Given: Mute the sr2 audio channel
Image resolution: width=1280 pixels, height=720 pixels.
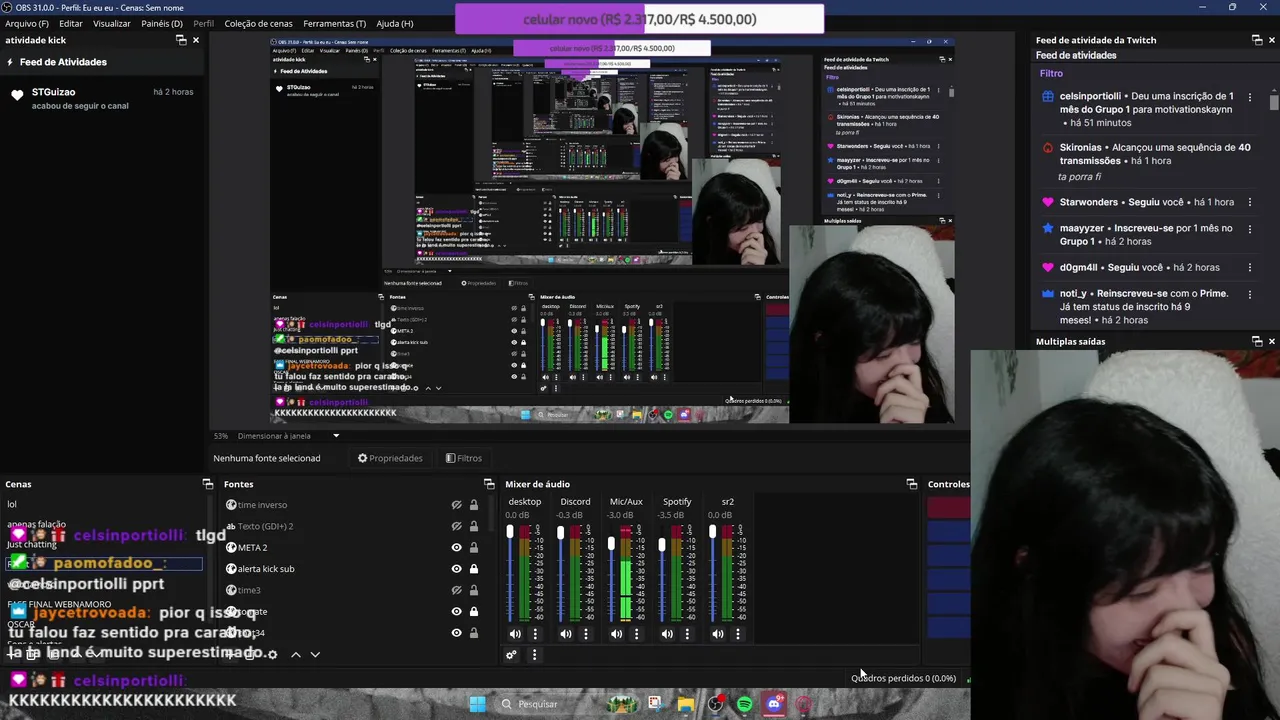Looking at the screenshot, I should [717, 634].
